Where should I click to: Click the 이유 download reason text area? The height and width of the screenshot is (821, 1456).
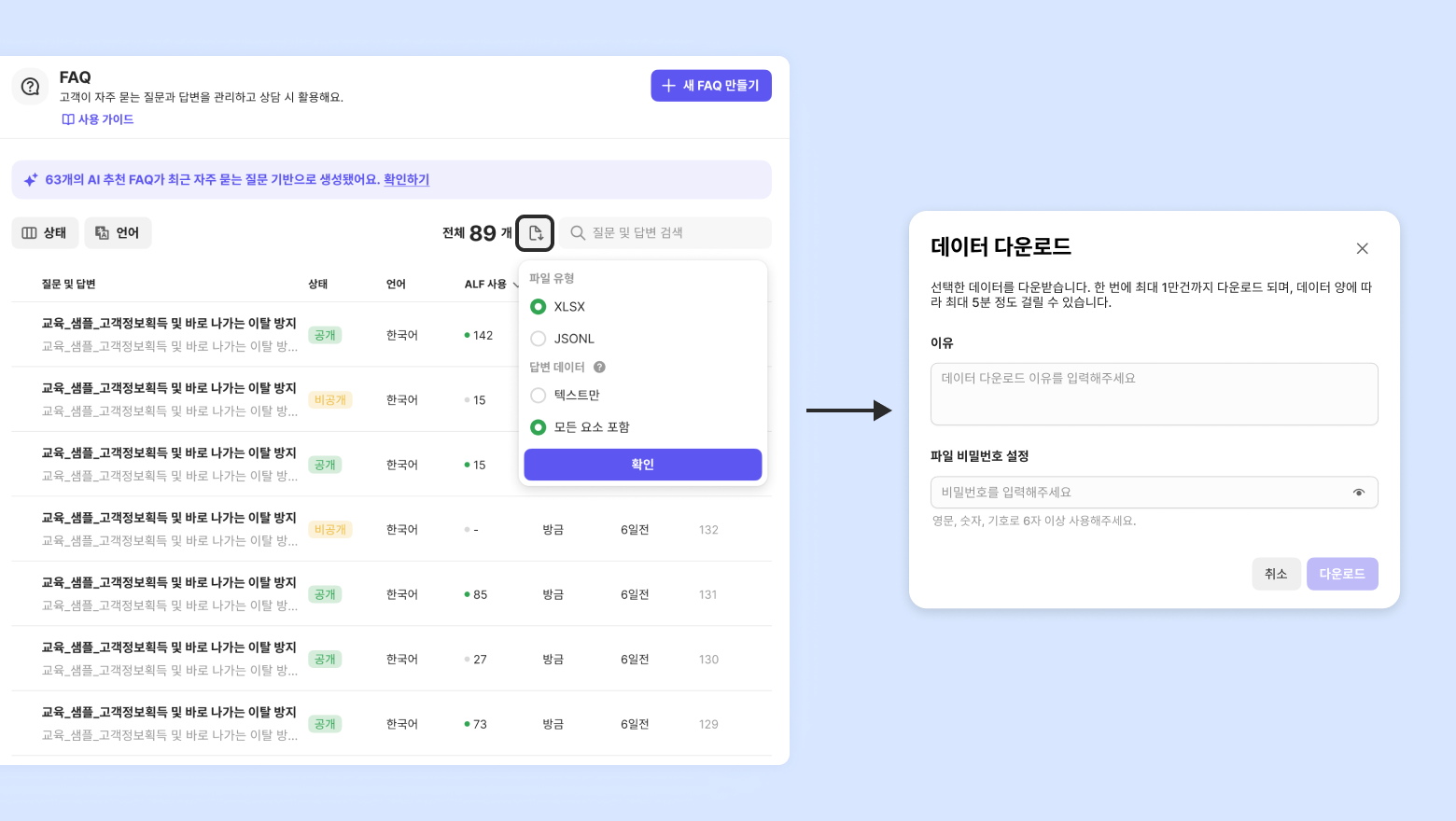[x=1155, y=394]
